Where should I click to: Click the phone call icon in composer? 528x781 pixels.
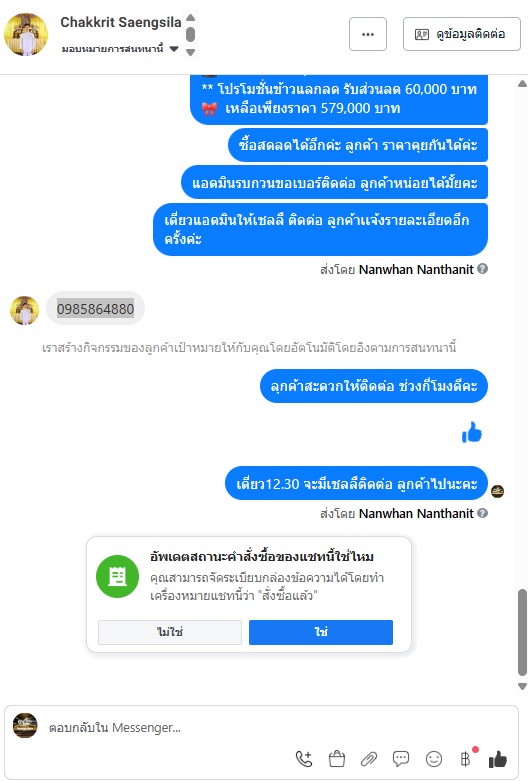point(304,759)
